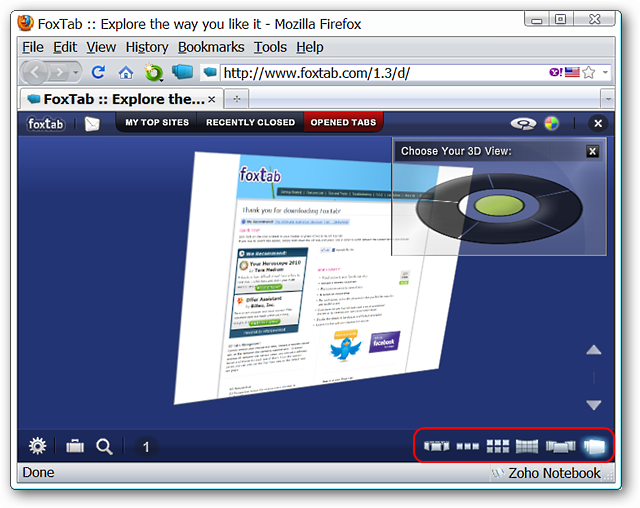The image size is (640, 508).
Task: Close the Choose Your 3D View popup
Action: pos(592,152)
